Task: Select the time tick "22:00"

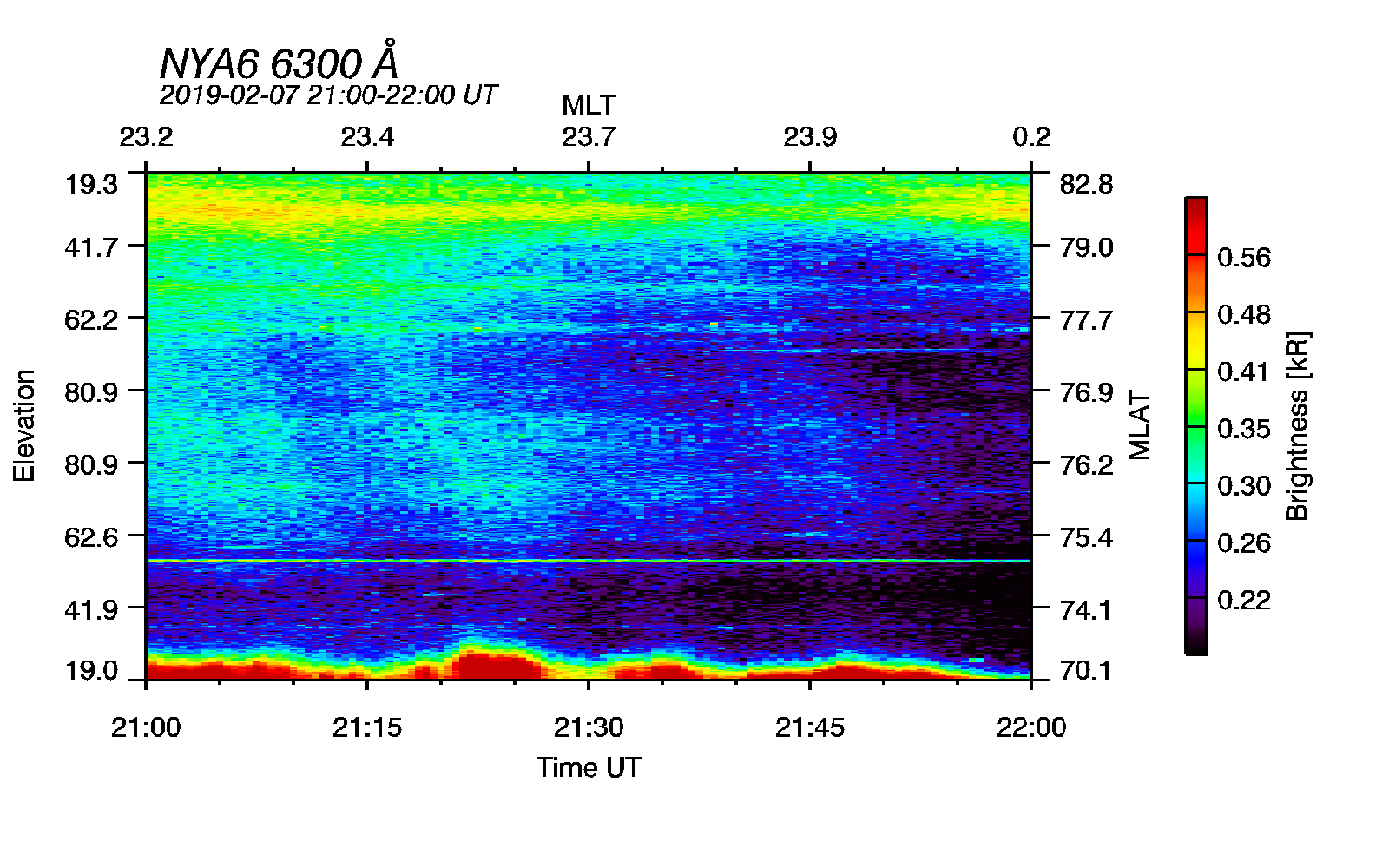Action: tap(1031, 727)
